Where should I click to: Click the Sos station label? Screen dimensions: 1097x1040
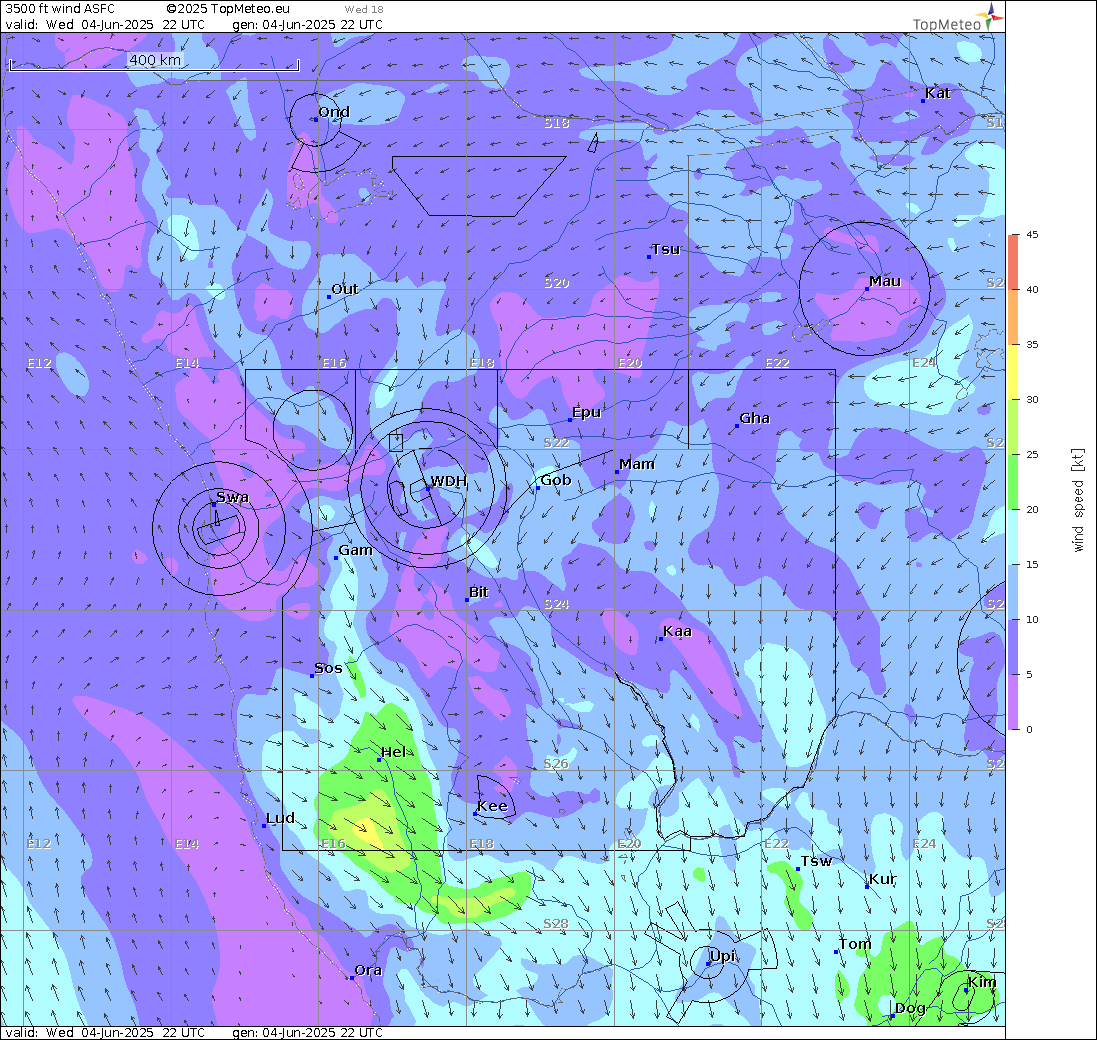(328, 668)
